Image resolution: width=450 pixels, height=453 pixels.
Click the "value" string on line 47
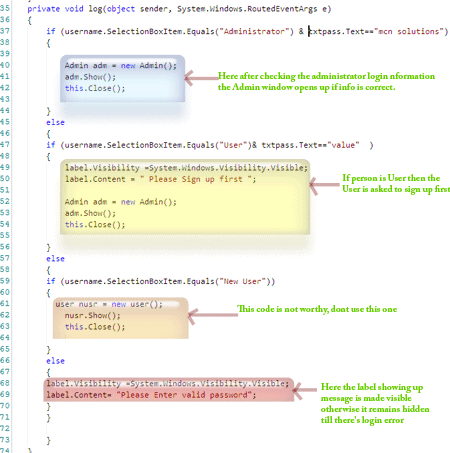(343, 145)
